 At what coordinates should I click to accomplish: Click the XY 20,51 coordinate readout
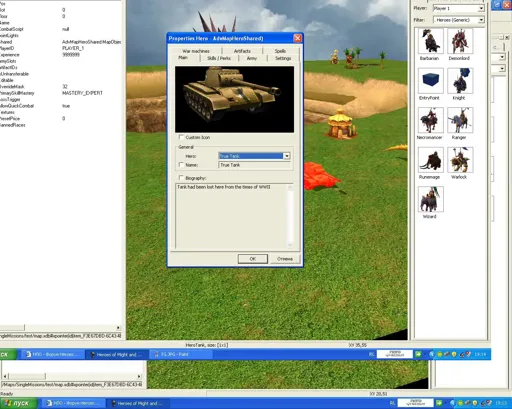[x=378, y=394]
